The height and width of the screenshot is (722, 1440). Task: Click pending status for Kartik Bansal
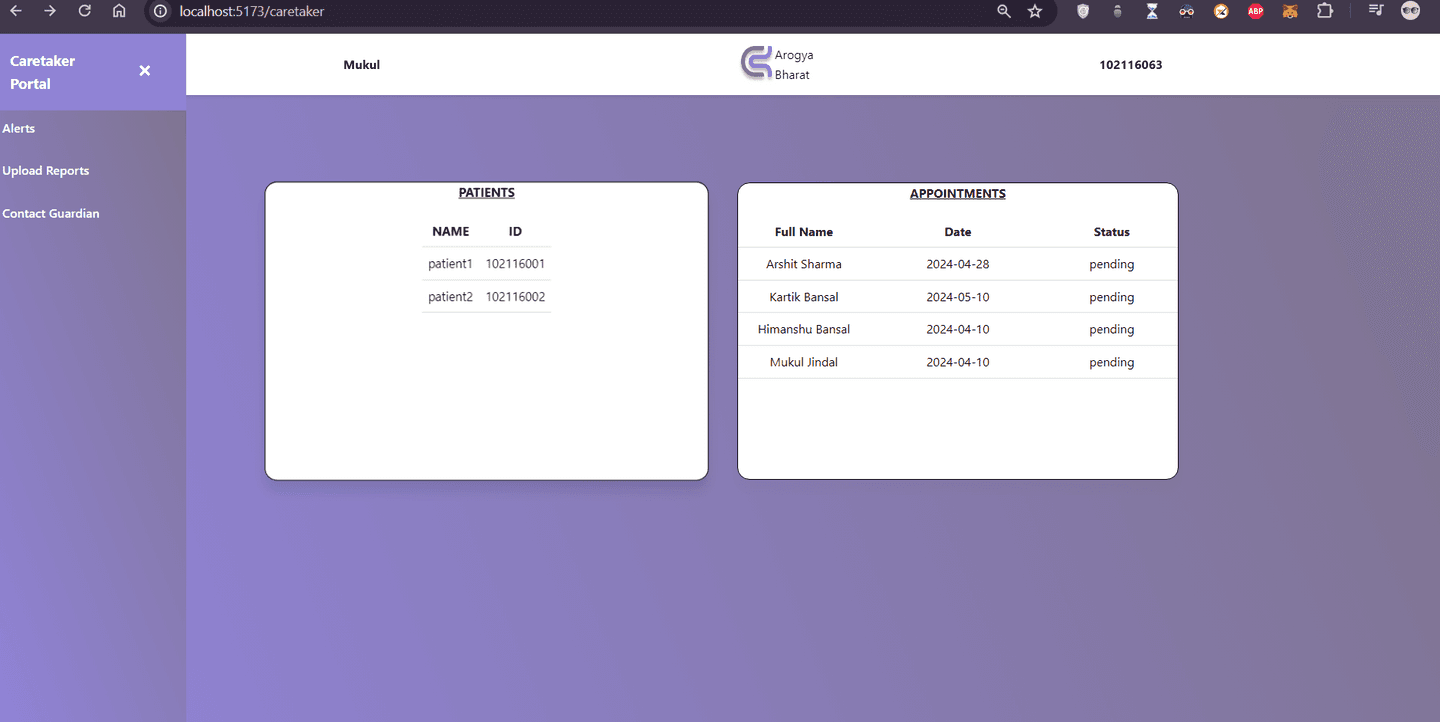(x=1112, y=297)
